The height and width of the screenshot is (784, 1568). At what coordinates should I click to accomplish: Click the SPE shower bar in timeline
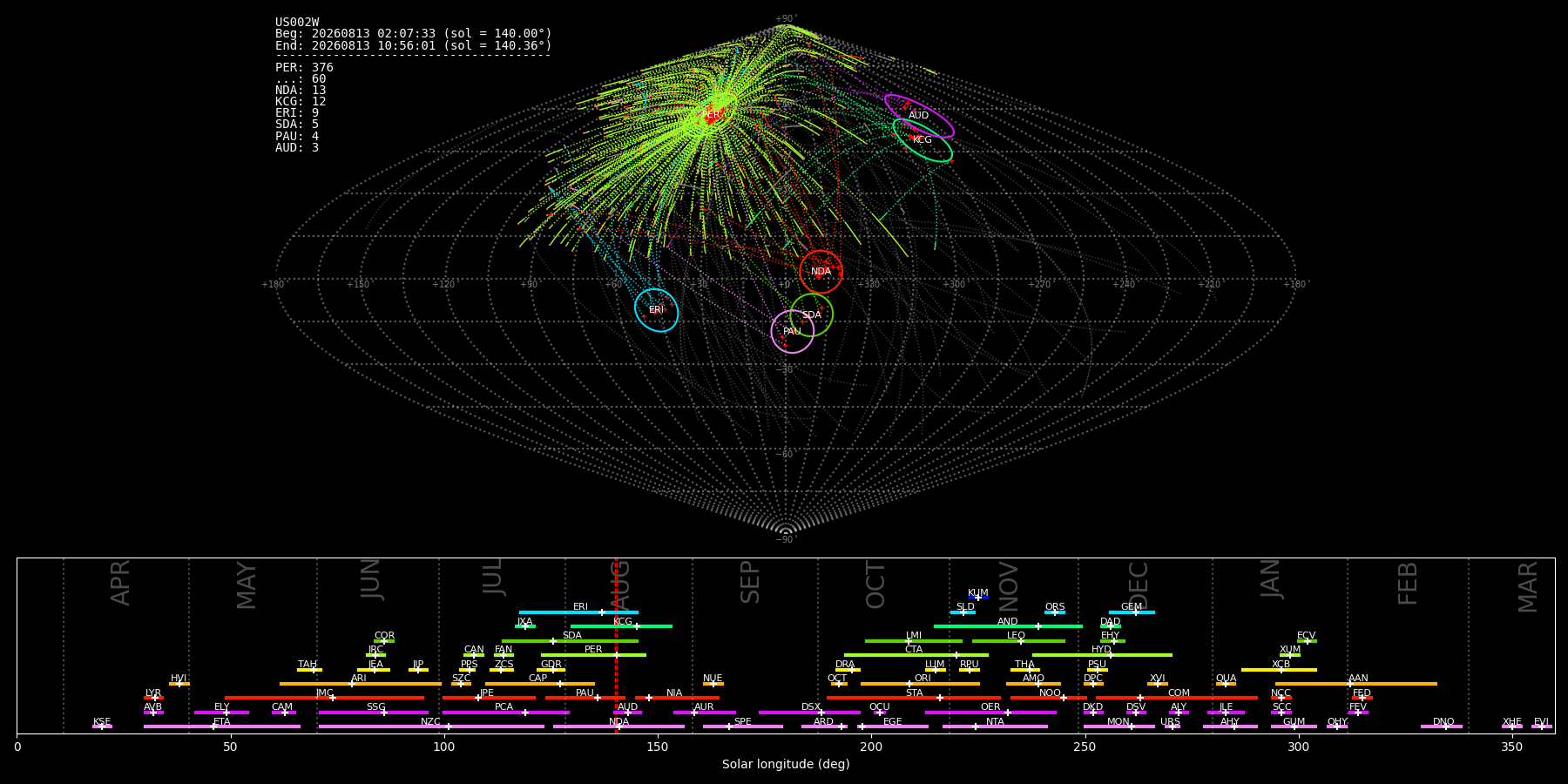[743, 727]
